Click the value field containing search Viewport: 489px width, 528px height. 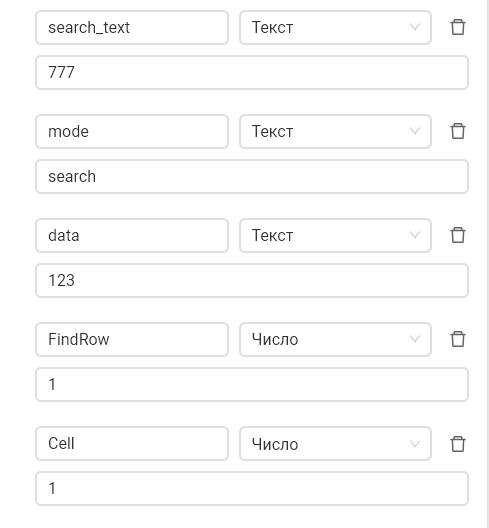coord(252,176)
